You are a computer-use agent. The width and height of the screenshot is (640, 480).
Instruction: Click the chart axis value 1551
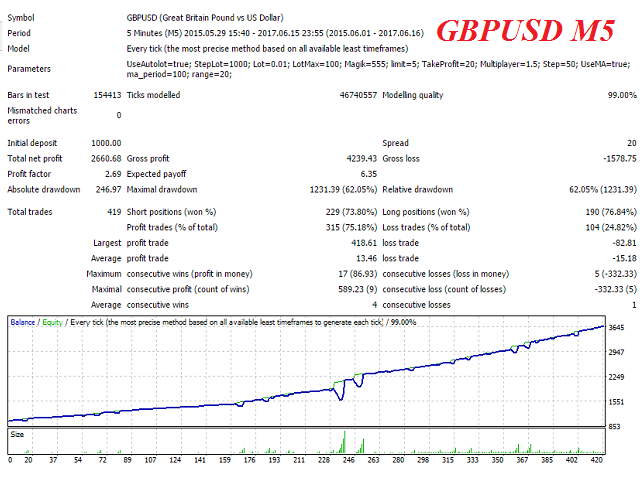616,402
